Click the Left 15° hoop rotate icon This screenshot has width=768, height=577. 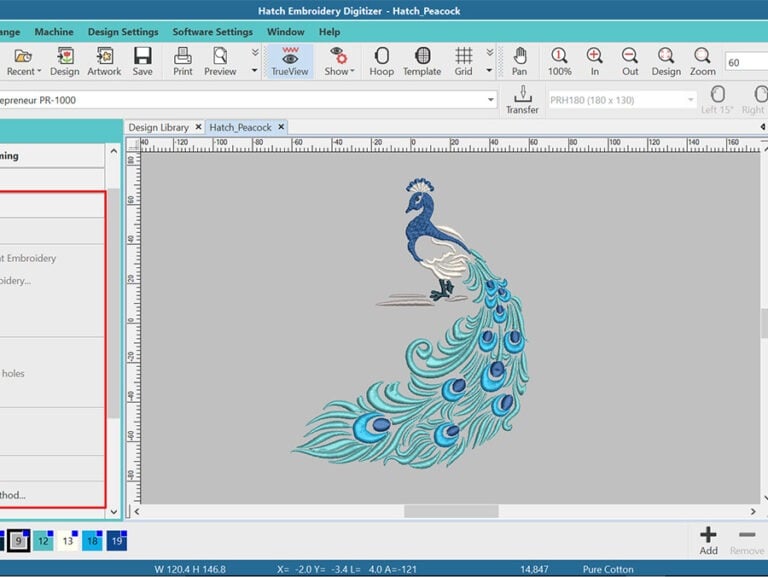pos(717,100)
